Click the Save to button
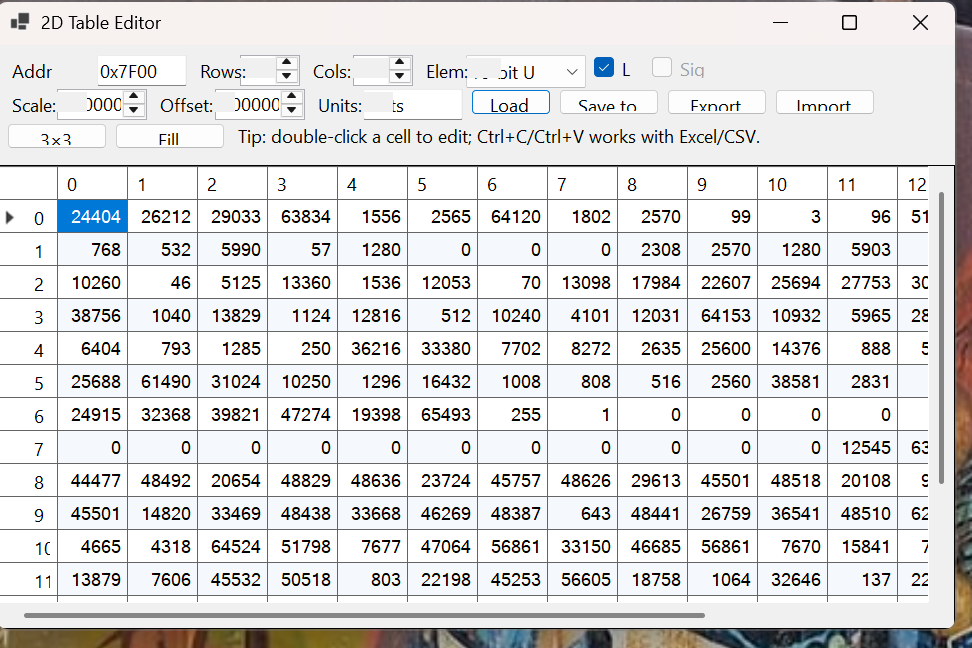The height and width of the screenshot is (648, 972). point(607,103)
